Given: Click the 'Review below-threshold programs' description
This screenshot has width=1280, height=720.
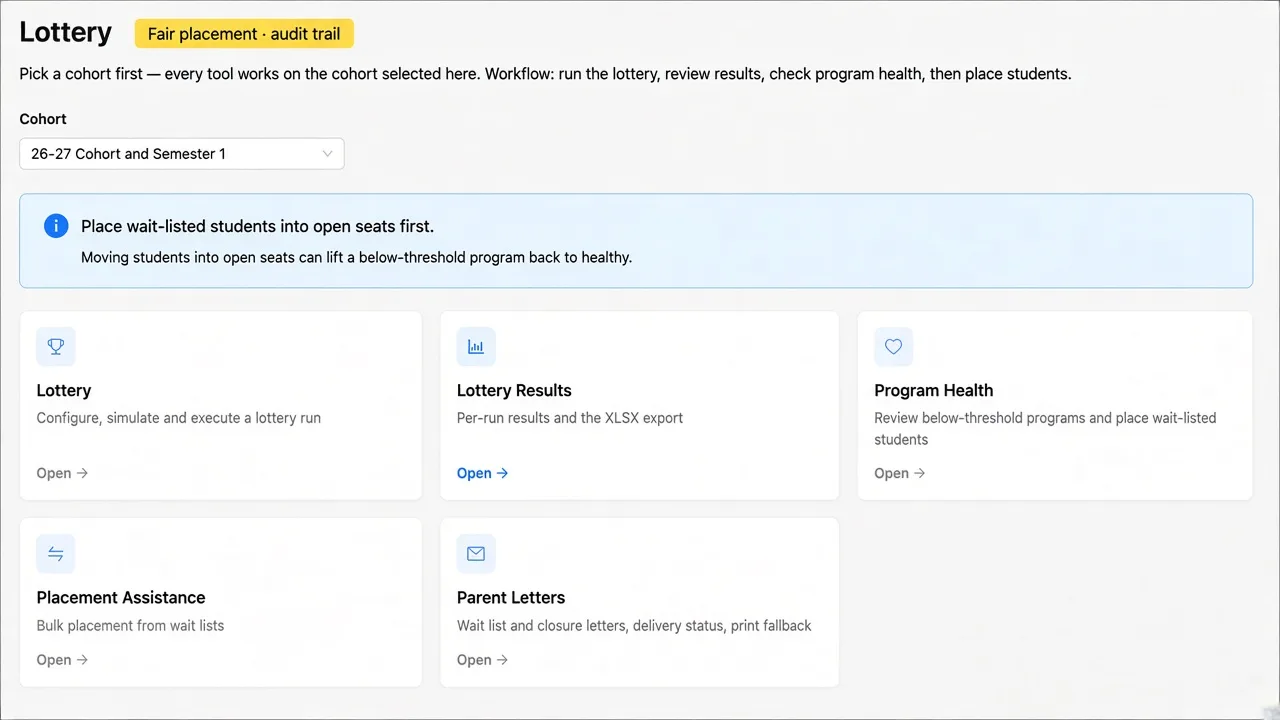Looking at the screenshot, I should click(x=1045, y=429).
